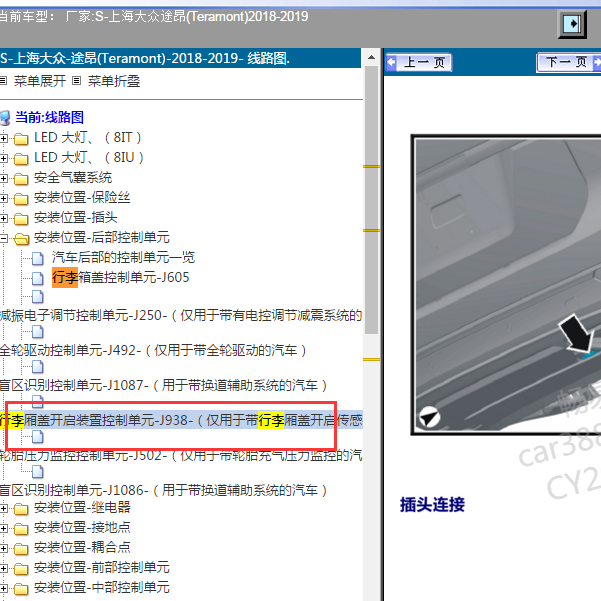
Task: Click page icon above 减振电子调节控制单元-J250
Action: 38,297
